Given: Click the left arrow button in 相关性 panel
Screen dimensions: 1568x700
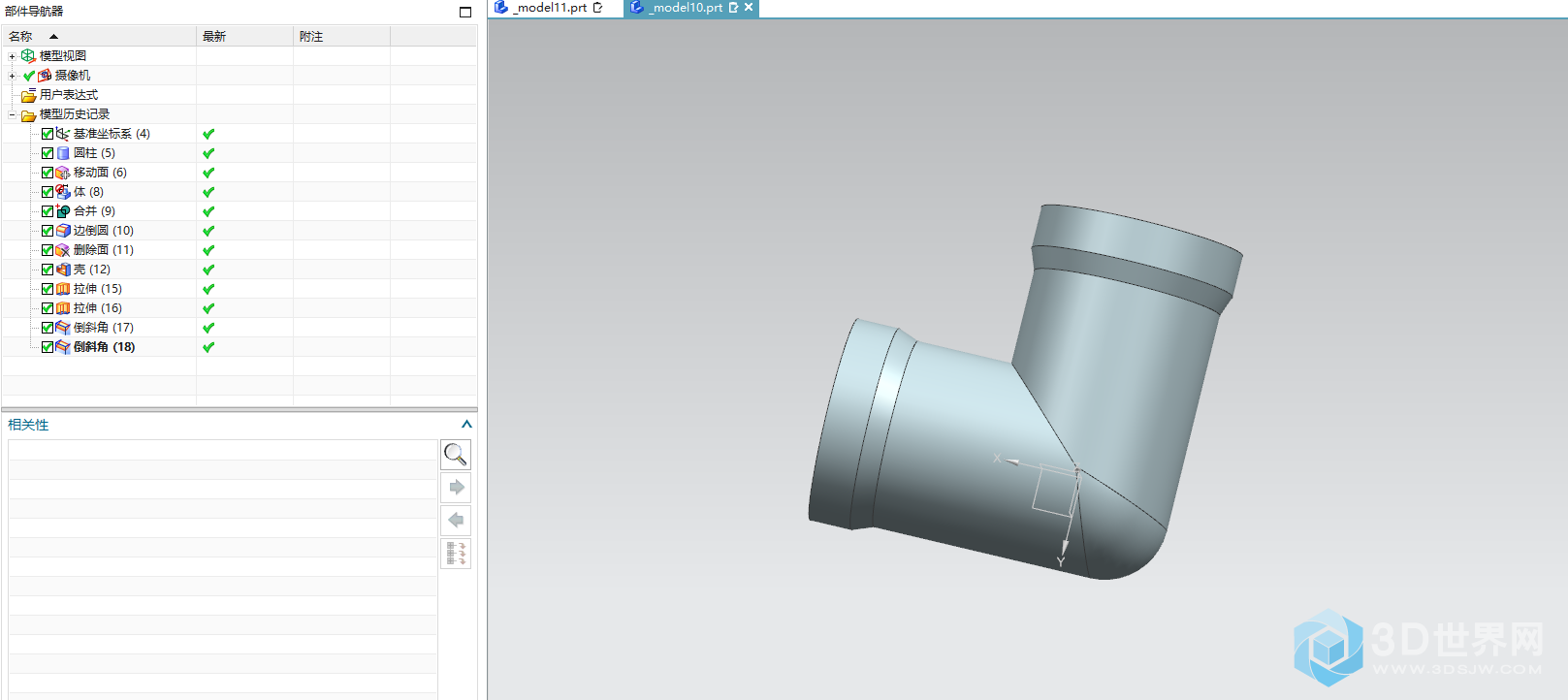Looking at the screenshot, I should tap(456, 520).
